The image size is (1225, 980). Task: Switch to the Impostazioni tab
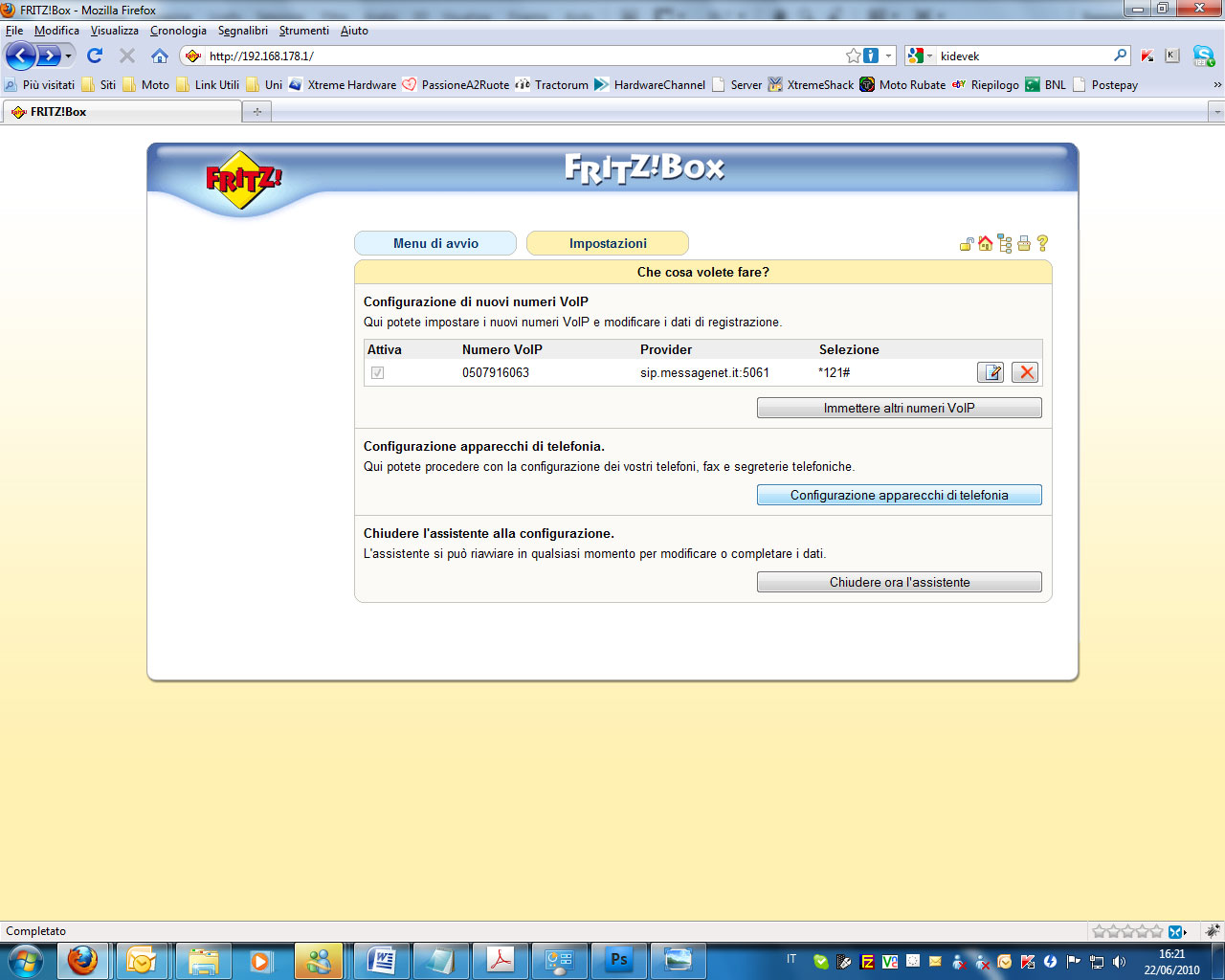(x=608, y=243)
